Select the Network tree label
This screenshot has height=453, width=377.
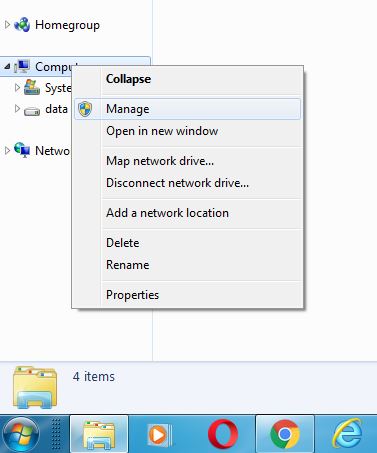point(52,151)
